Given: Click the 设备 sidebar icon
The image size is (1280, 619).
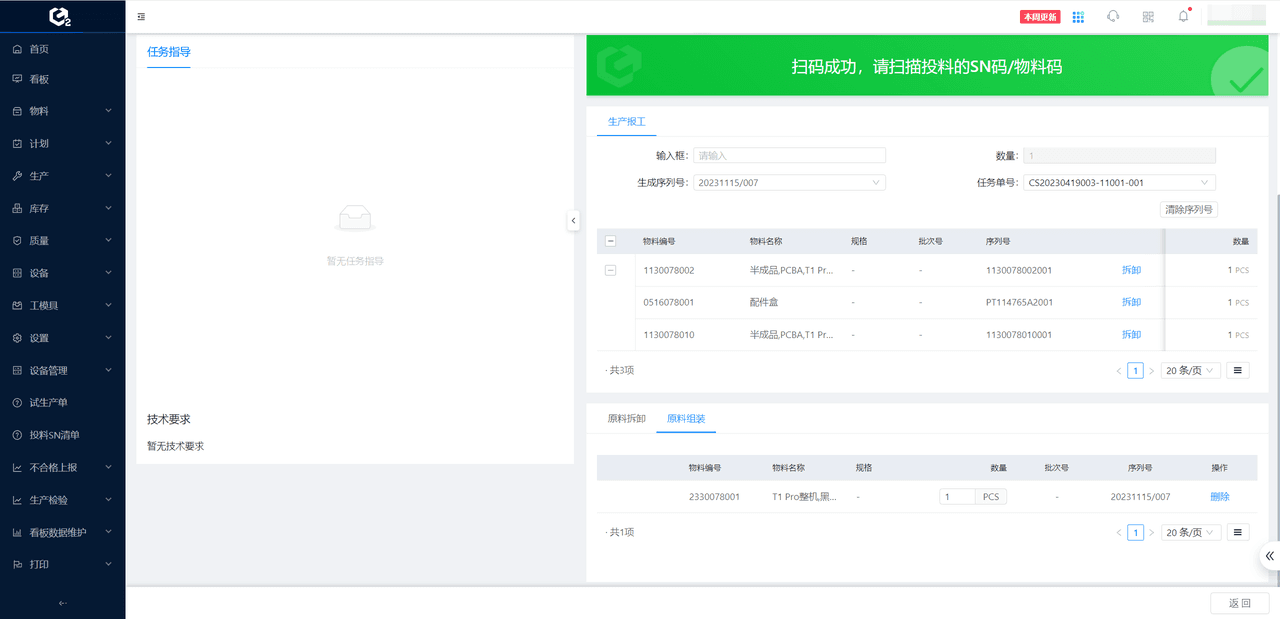Looking at the screenshot, I should [x=17, y=273].
